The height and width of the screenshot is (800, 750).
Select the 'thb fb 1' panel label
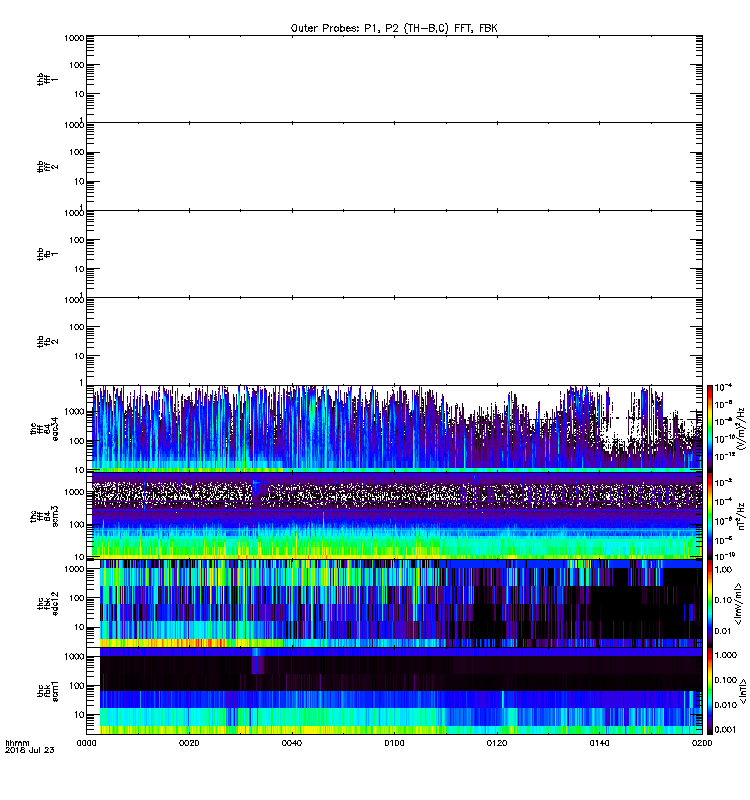(47, 254)
